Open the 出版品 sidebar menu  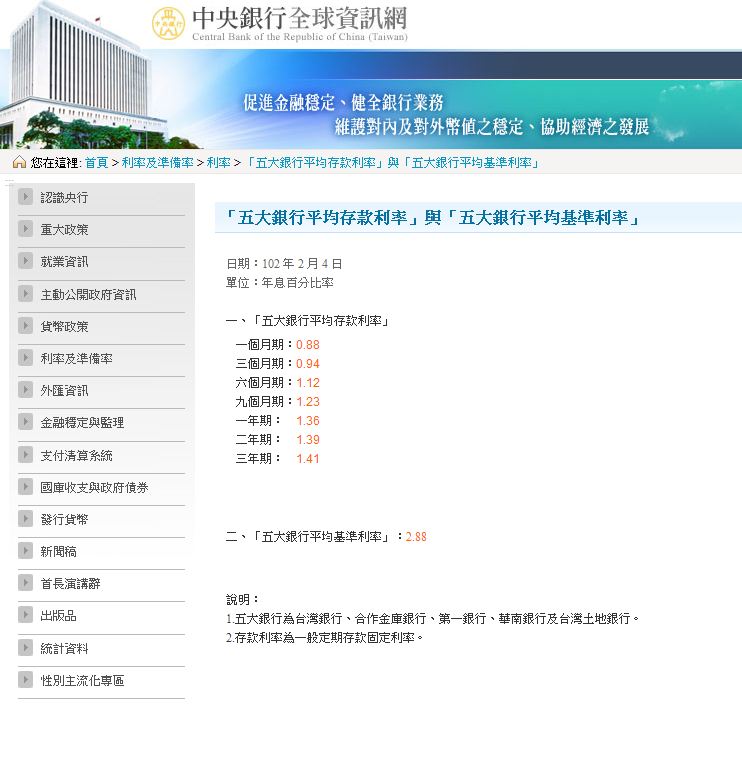coord(58,616)
